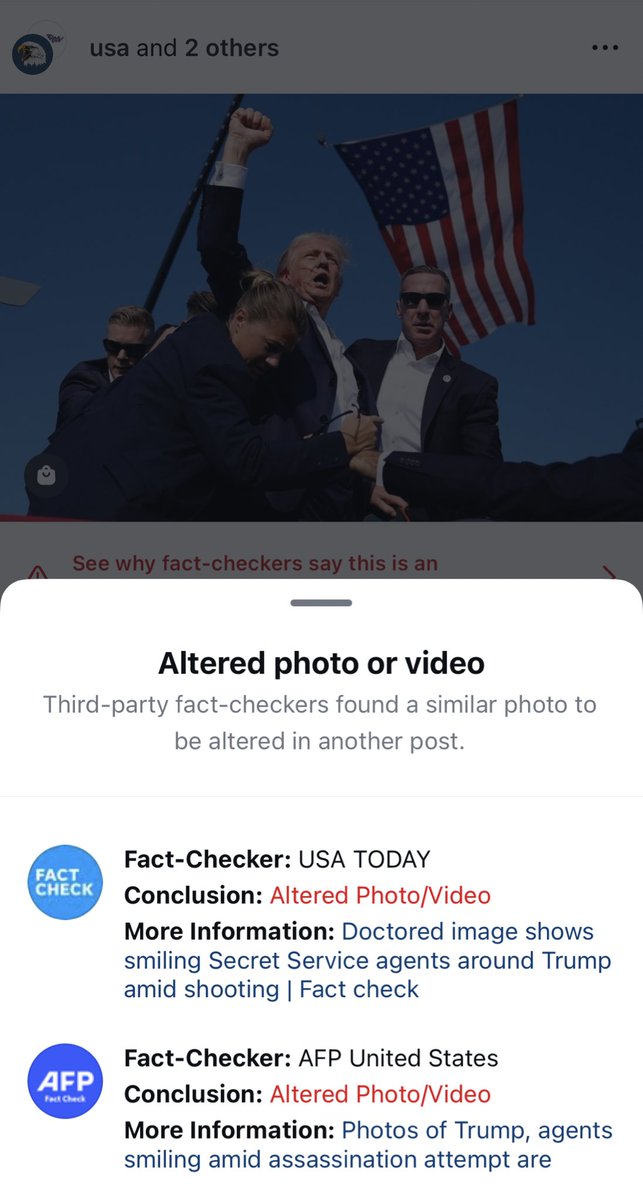Tap the 'Fact-Checker: AFP United States' label

pos(311,1058)
